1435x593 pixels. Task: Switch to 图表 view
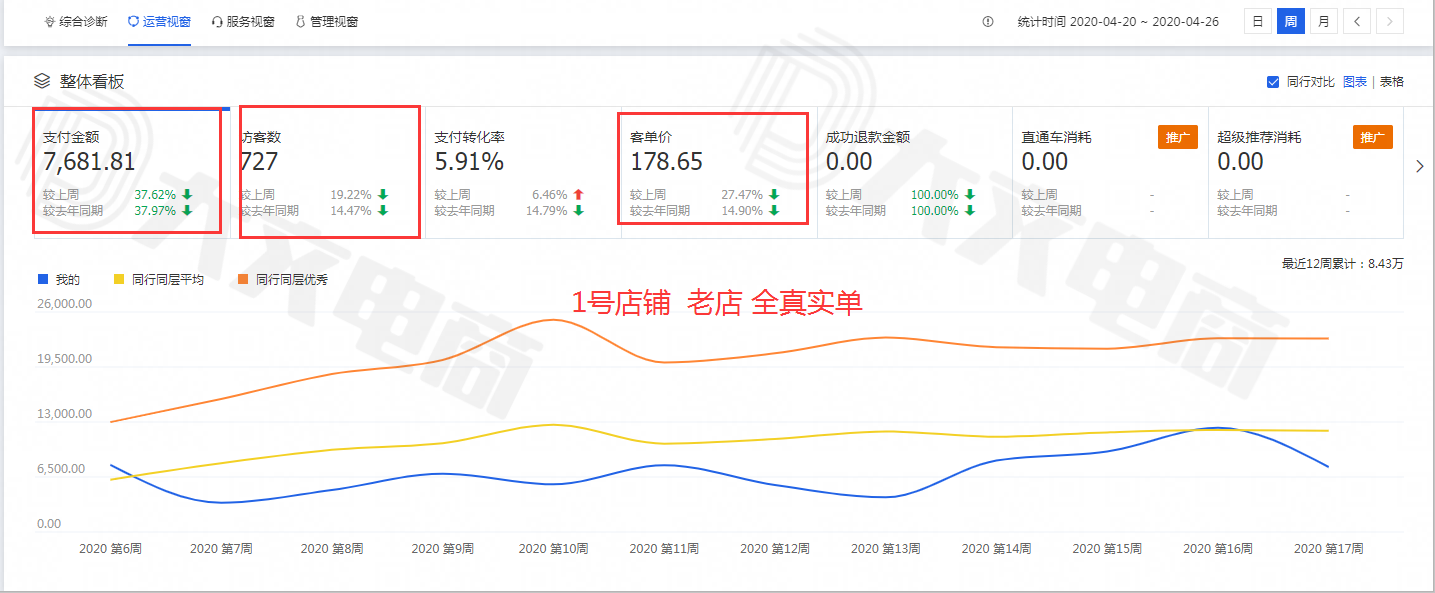pyautogui.click(x=1355, y=82)
